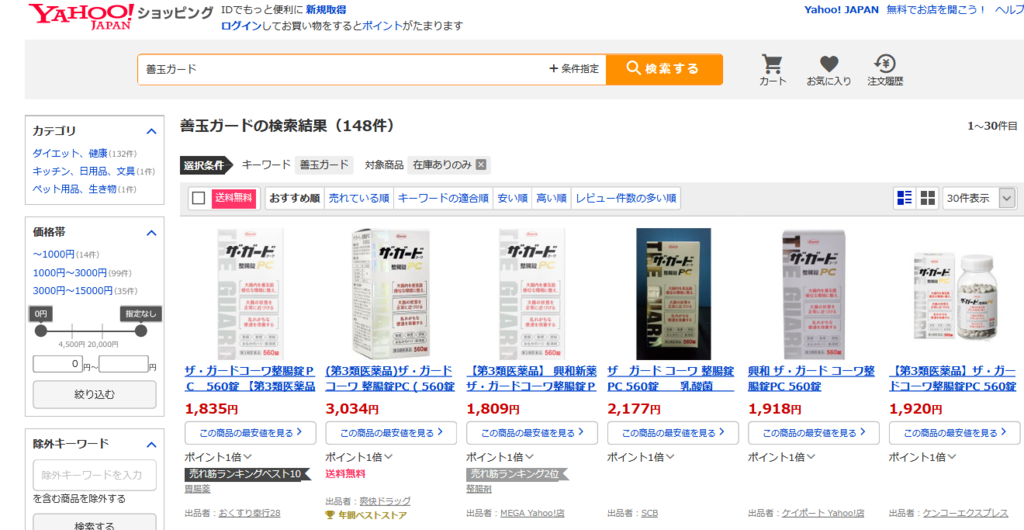Click 無料でお店を開こう！ link
Screen dimensions: 1024x530
point(936,10)
